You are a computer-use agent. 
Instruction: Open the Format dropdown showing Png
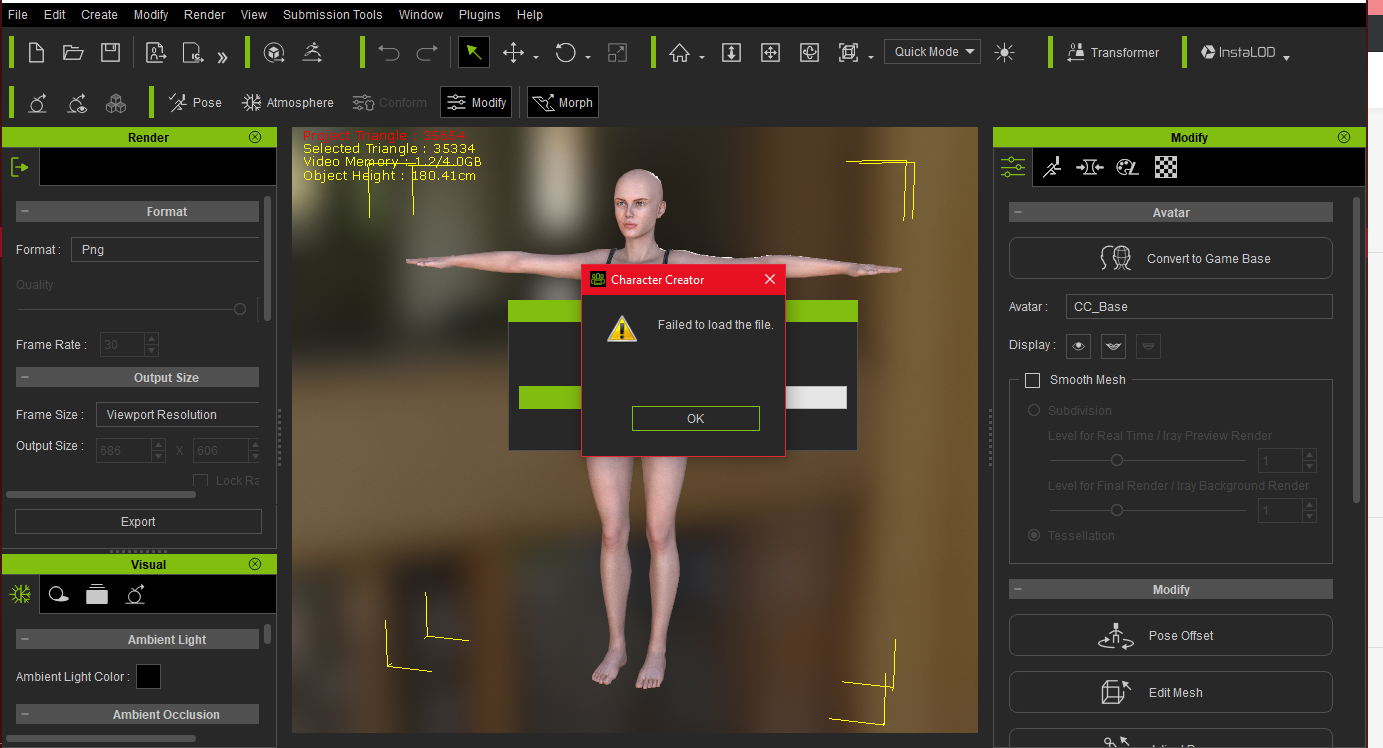165,250
